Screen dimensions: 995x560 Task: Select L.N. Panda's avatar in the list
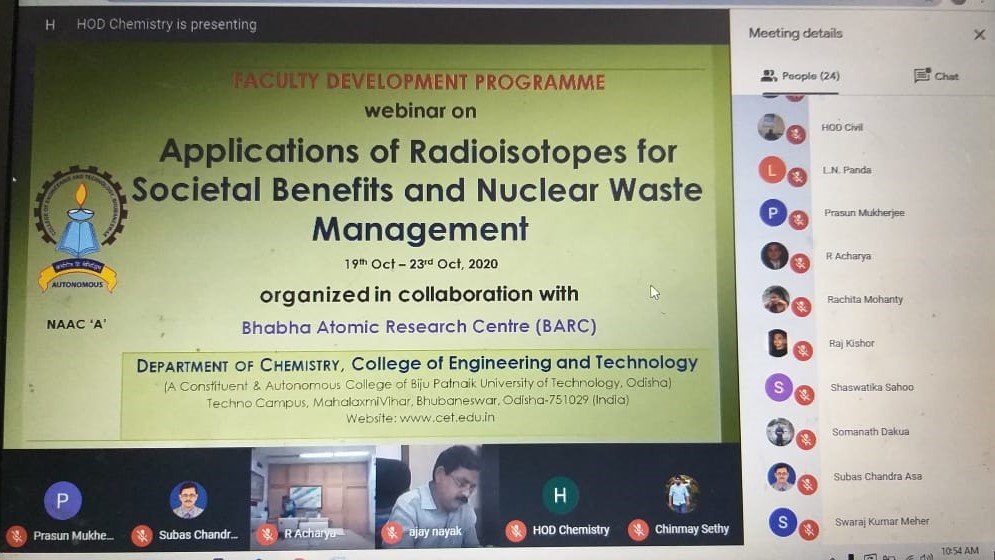[772, 170]
